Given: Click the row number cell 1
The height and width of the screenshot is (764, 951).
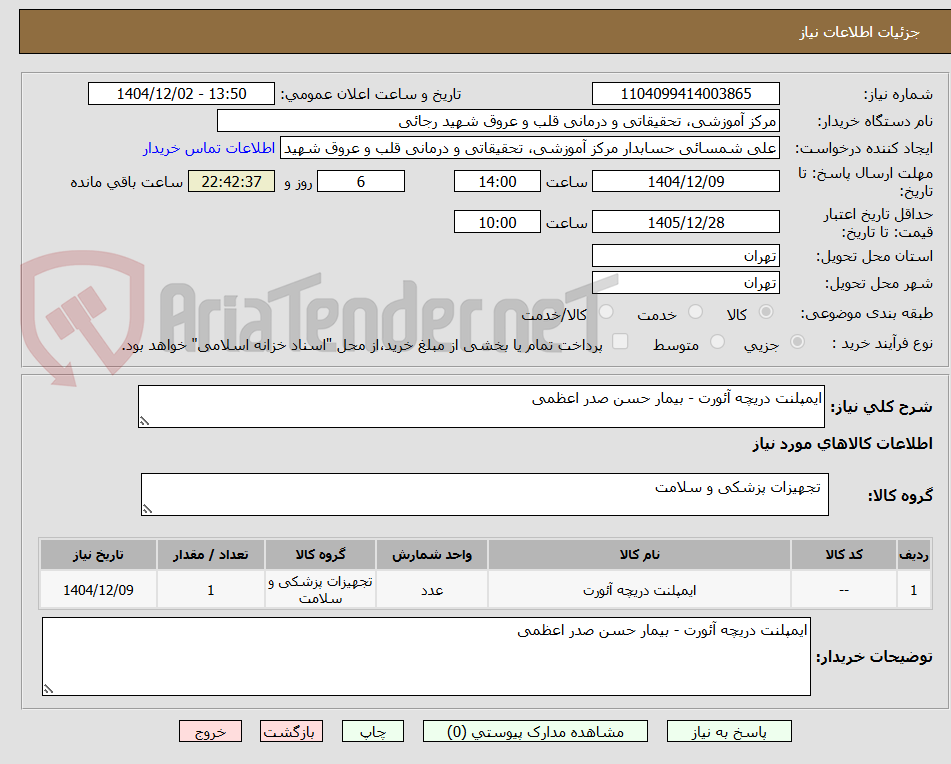Looking at the screenshot, I should (914, 590).
